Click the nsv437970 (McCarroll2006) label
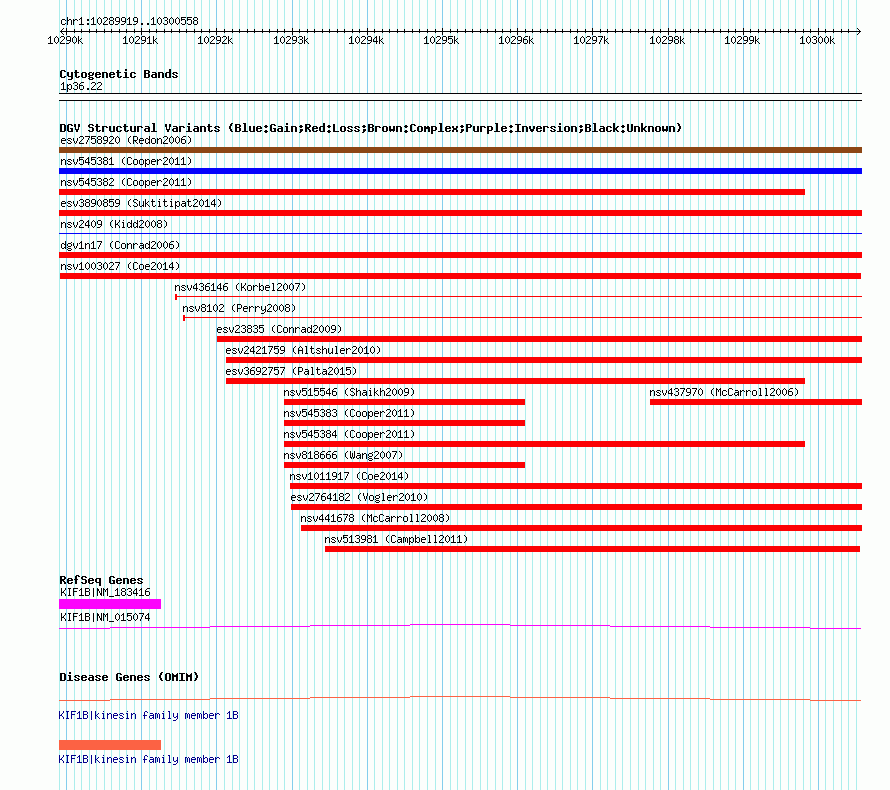 724,392
